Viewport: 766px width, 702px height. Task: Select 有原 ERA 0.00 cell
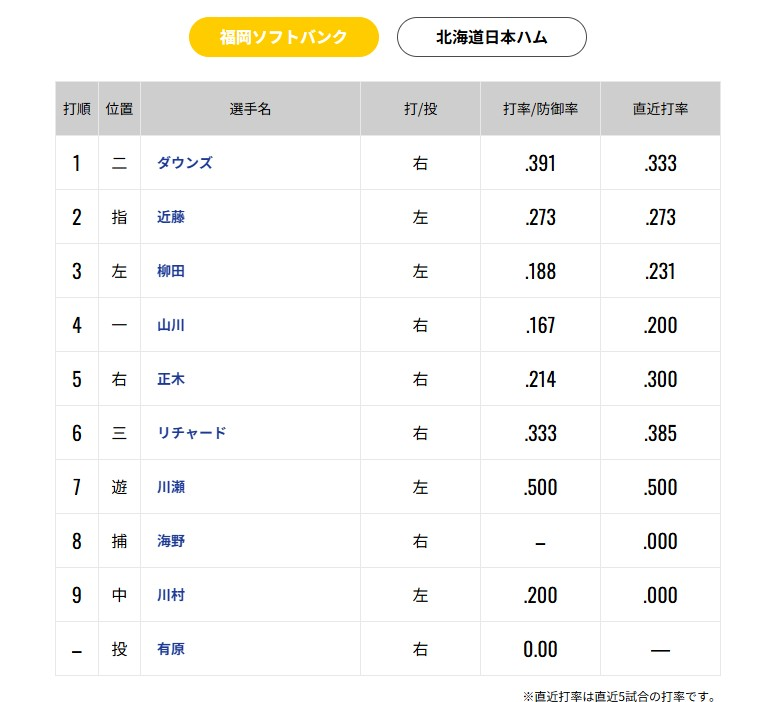click(x=540, y=649)
